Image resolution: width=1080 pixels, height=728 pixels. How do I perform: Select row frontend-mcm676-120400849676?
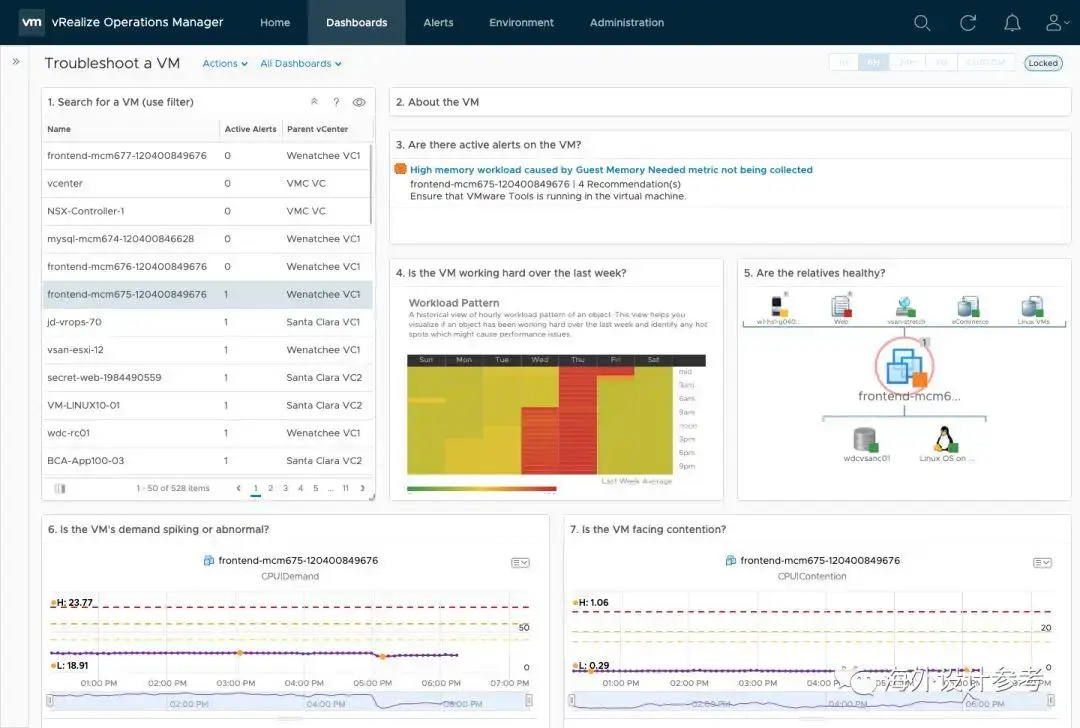click(x=207, y=267)
